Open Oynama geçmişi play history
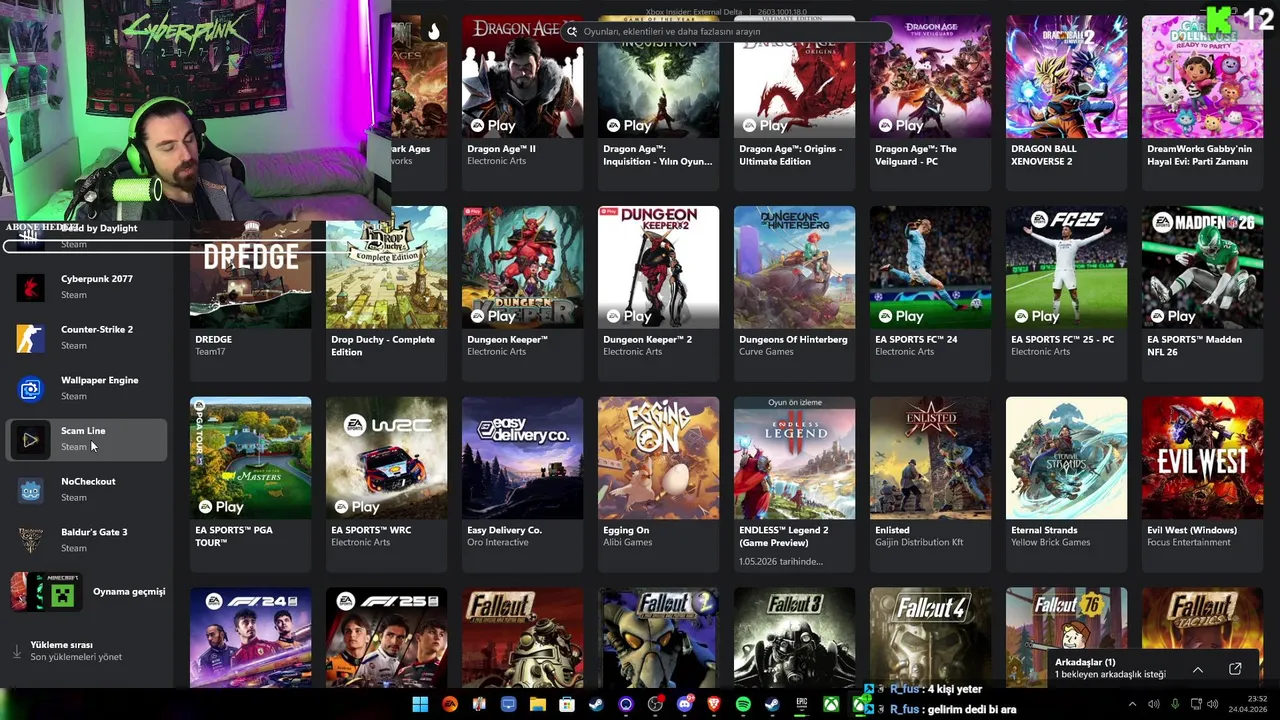The width and height of the screenshot is (1280, 720). point(87,592)
